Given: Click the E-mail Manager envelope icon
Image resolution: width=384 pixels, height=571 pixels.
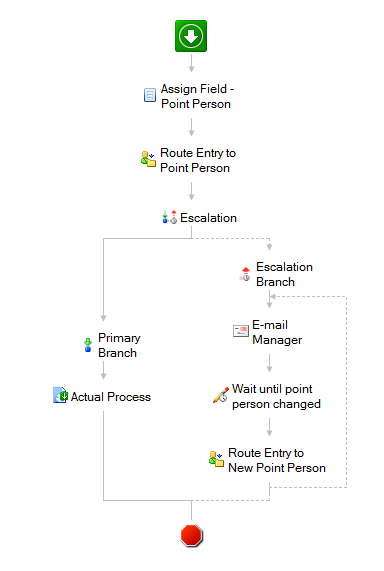Looking at the screenshot, I should [241, 331].
